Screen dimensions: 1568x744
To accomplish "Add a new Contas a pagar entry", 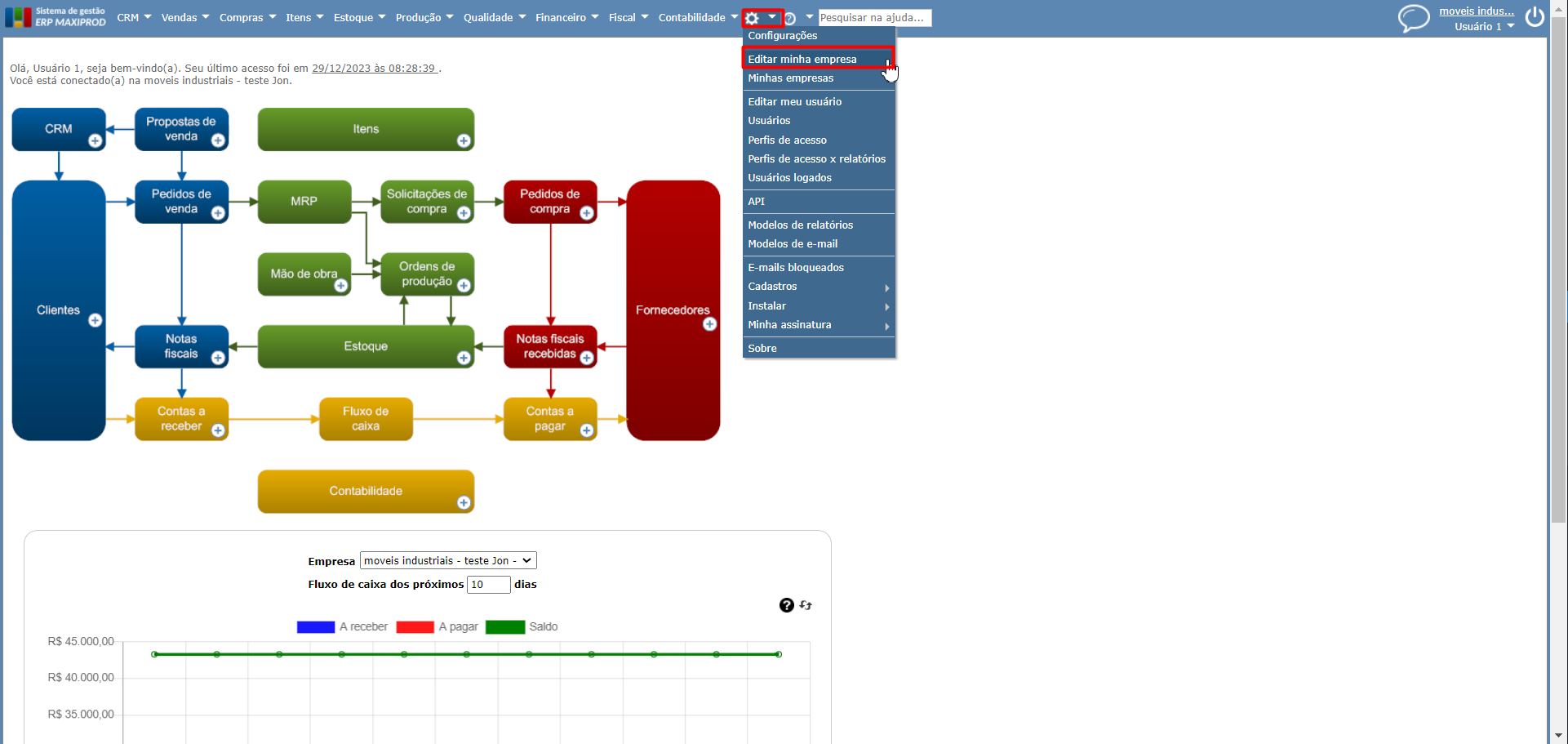I will pos(586,430).
